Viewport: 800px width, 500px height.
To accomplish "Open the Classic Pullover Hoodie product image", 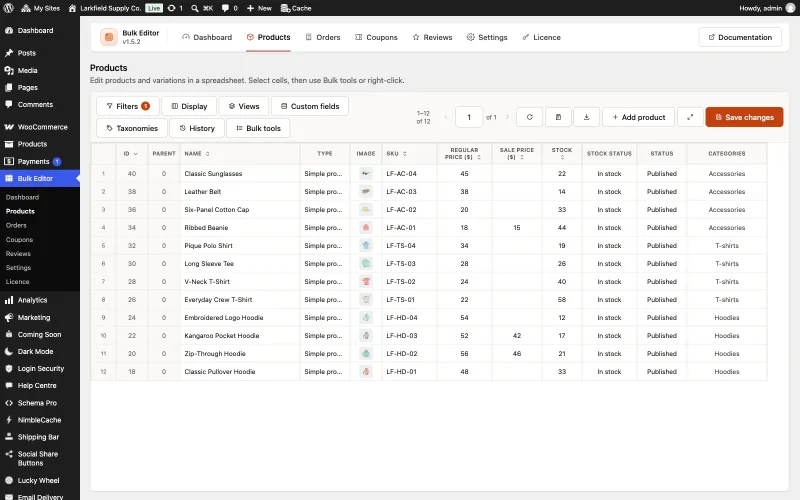I will click(366, 371).
